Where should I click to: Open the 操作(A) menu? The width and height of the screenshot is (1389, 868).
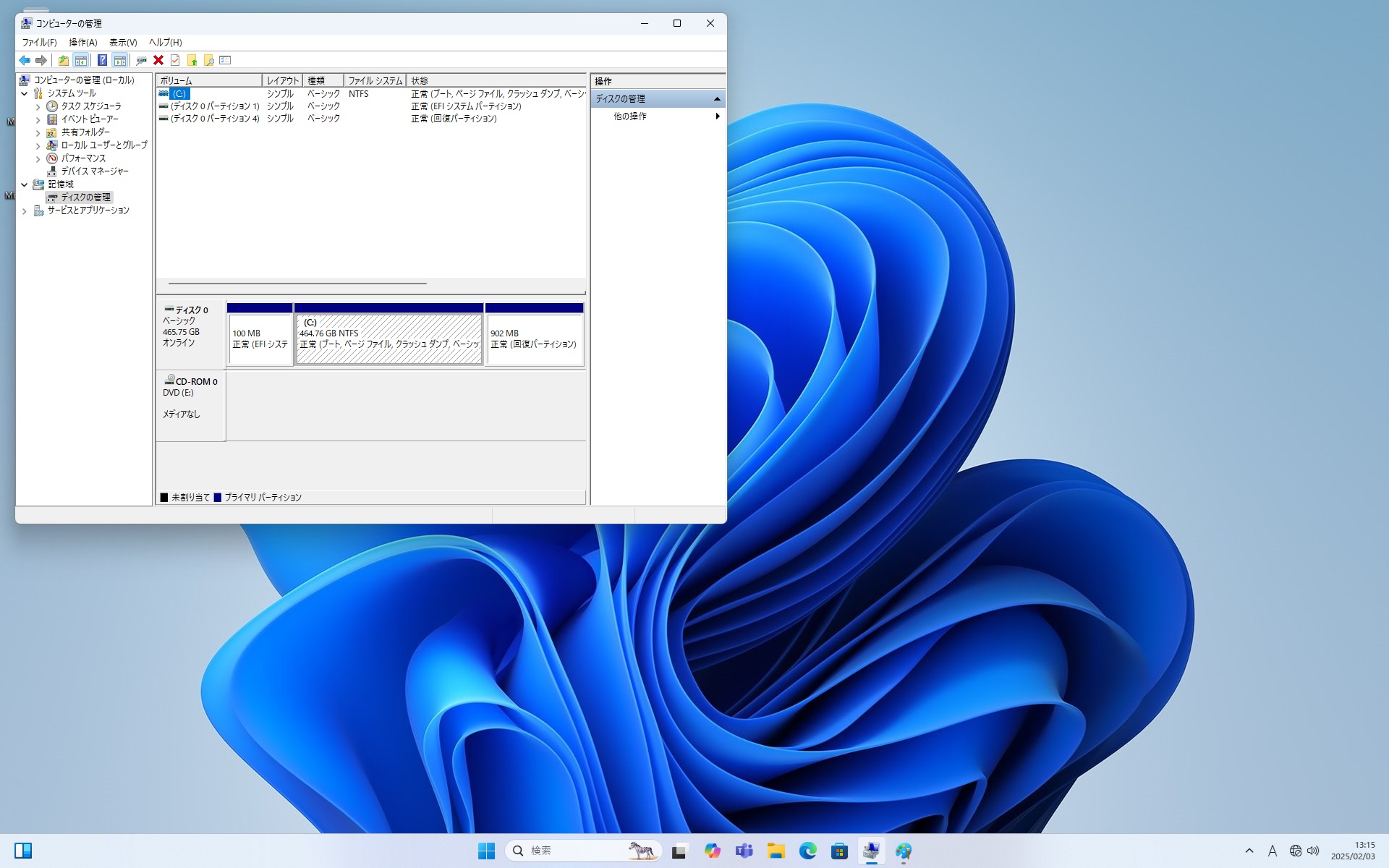82,43
